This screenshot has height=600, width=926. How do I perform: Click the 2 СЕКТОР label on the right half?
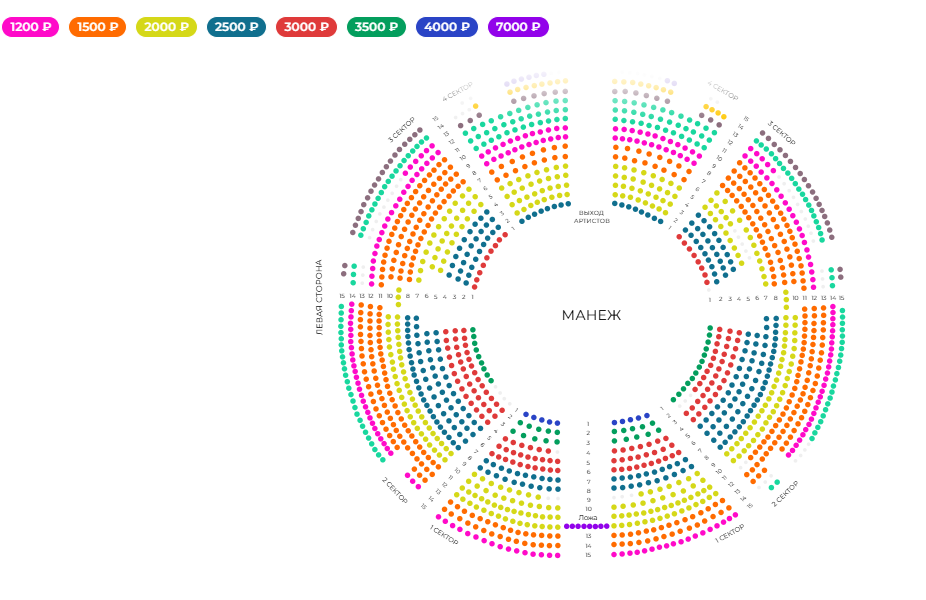785,493
